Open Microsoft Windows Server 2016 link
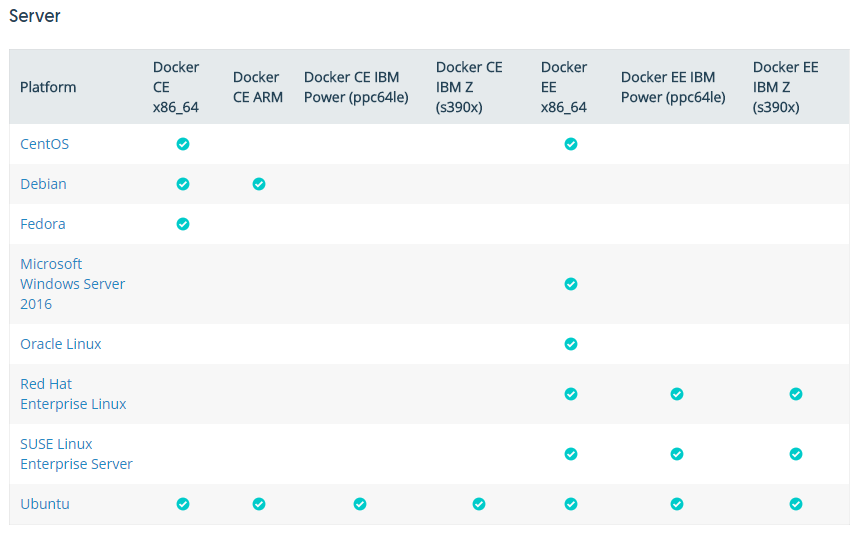This screenshot has width=867, height=537. click(x=72, y=284)
